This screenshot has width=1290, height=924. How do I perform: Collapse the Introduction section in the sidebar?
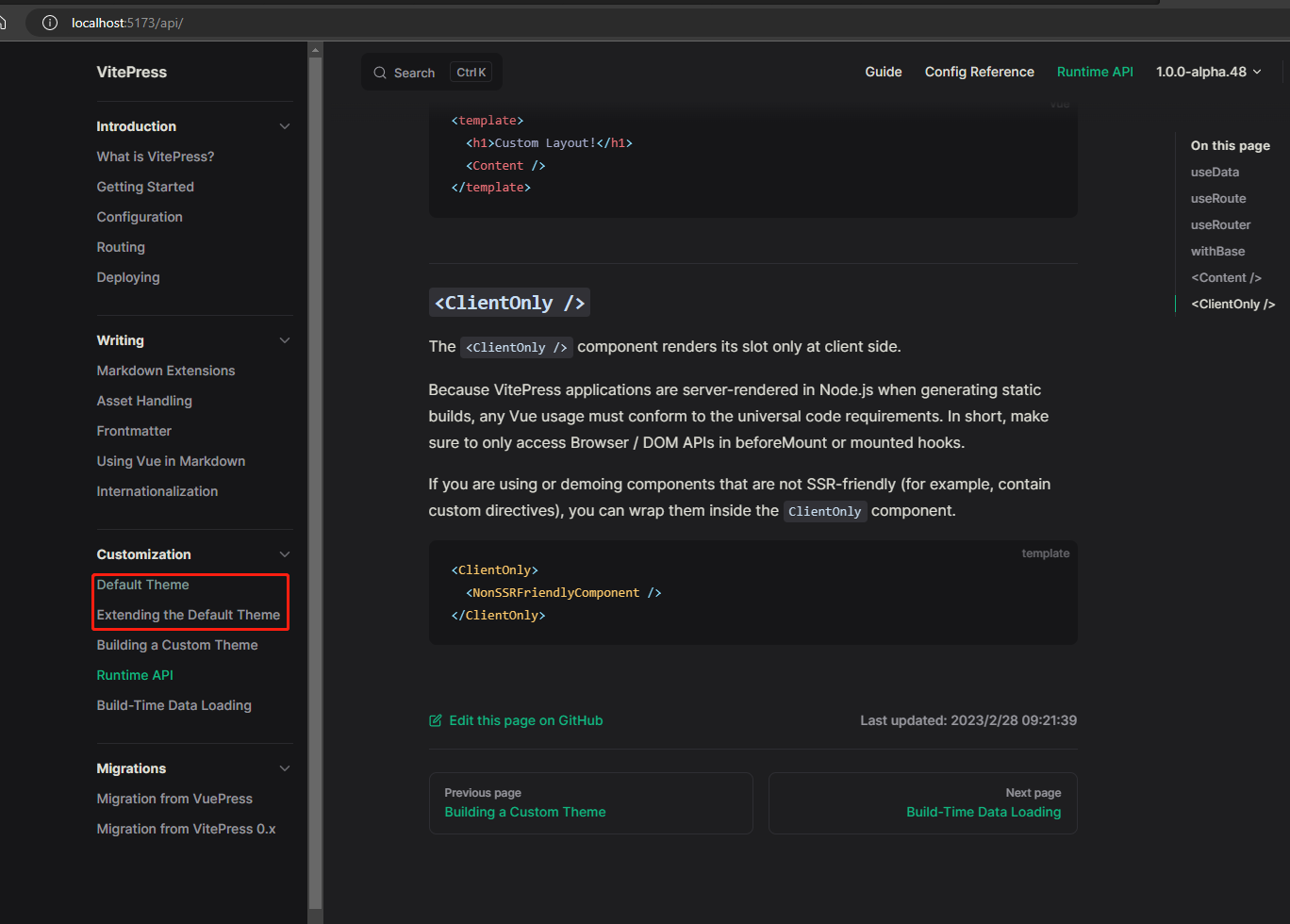[x=285, y=125]
